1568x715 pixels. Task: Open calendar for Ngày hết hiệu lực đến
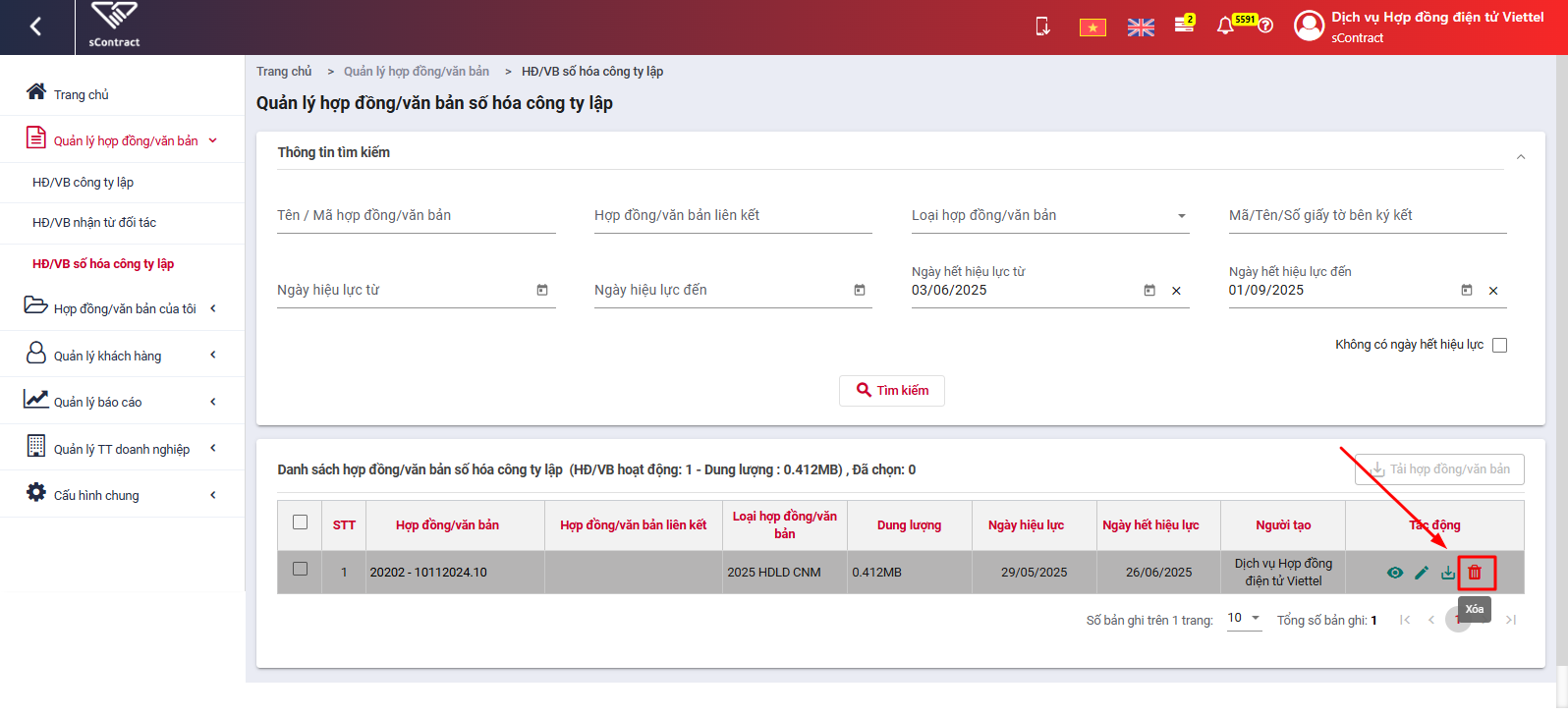tap(1467, 290)
